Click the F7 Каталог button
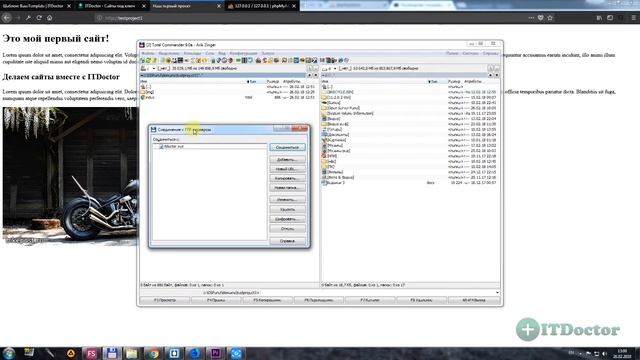The image size is (640, 360). pos(370,300)
